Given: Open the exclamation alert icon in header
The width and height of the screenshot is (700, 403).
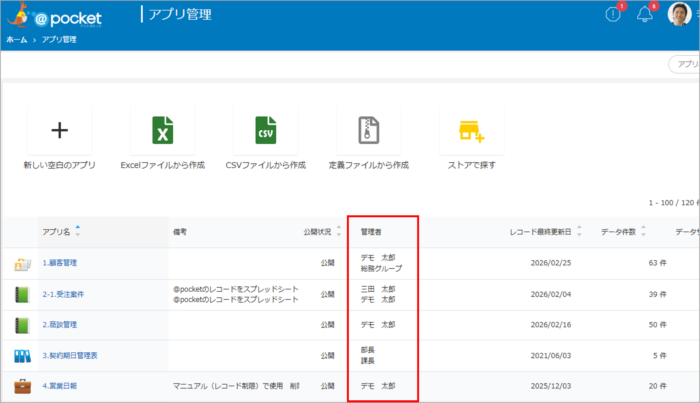Looking at the screenshot, I should 614,14.
